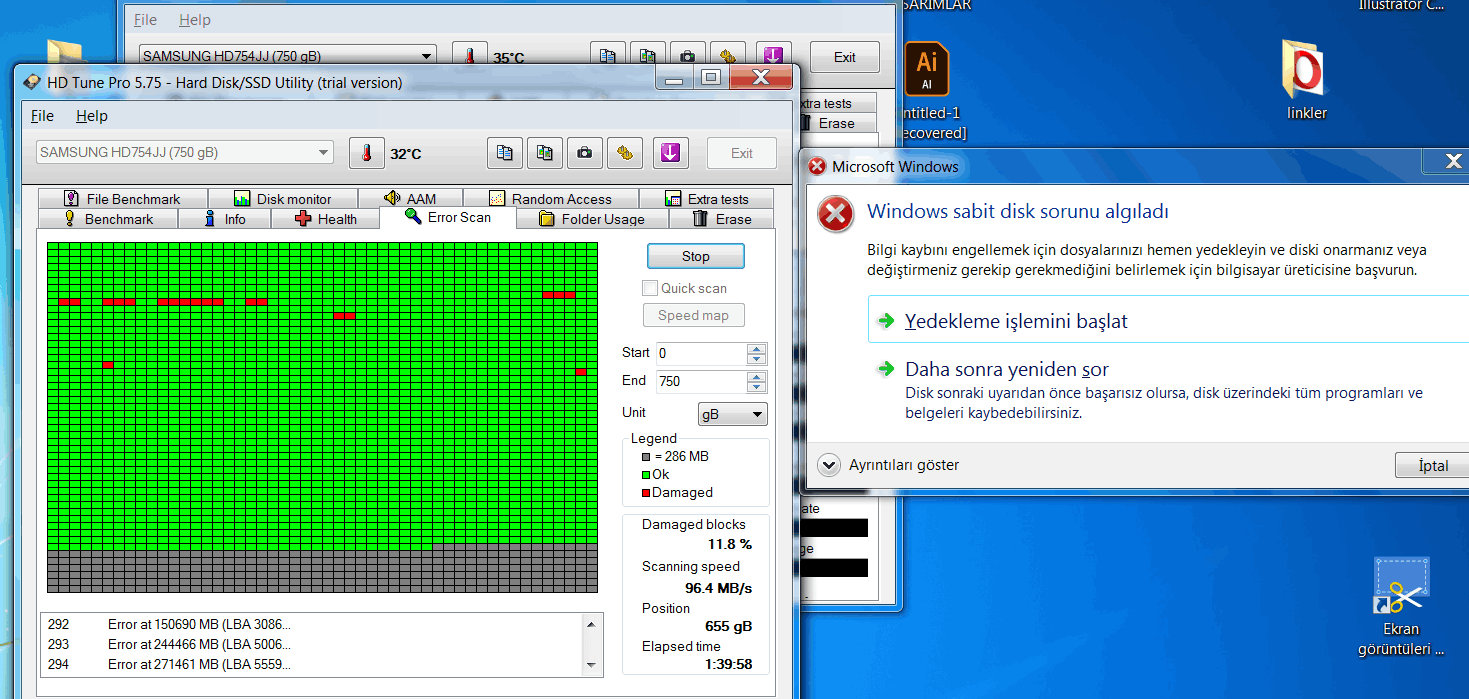Open File menu in the back HD Tune window
Screen dimensions: 1469x699
pos(145,20)
